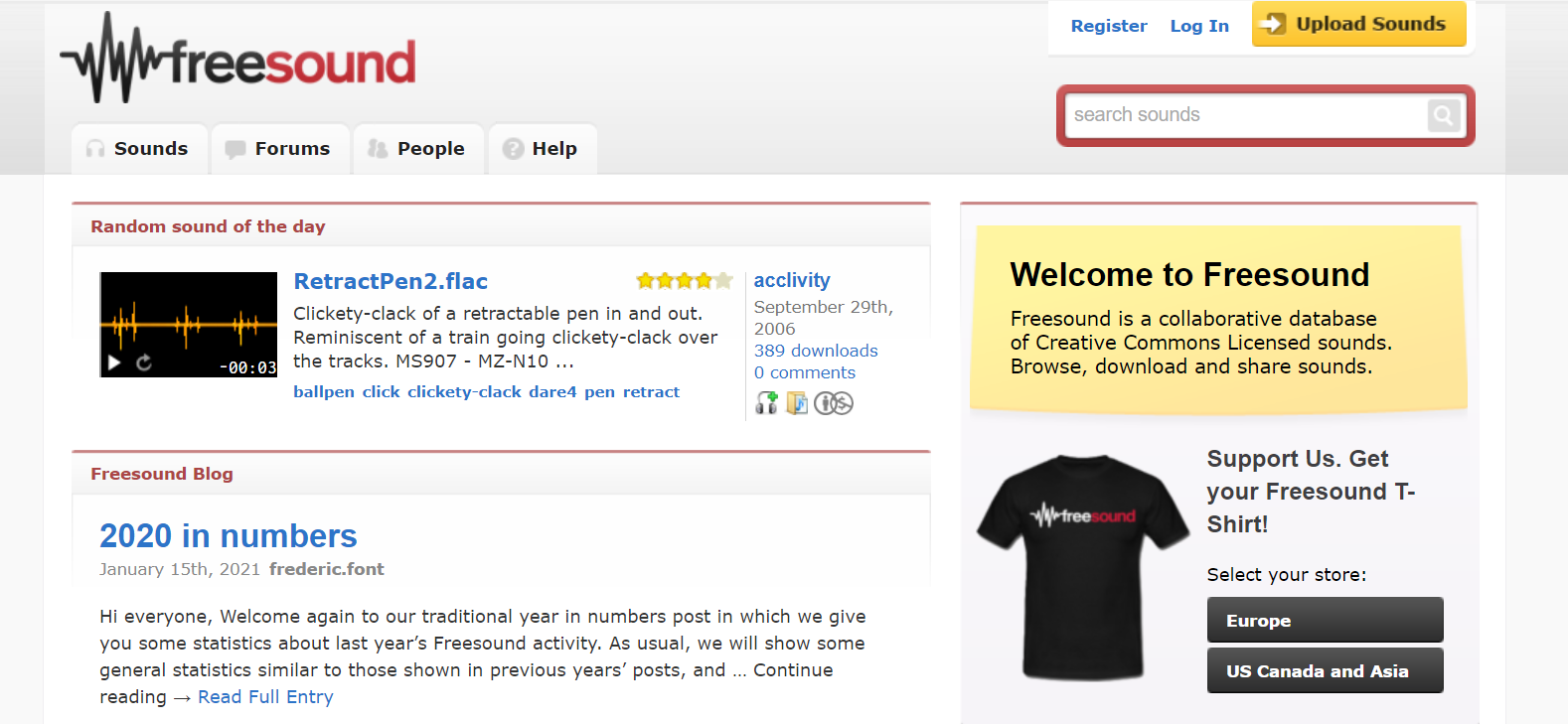Click the 389 downloads link
This screenshot has height=724, width=1568.
tap(816, 351)
